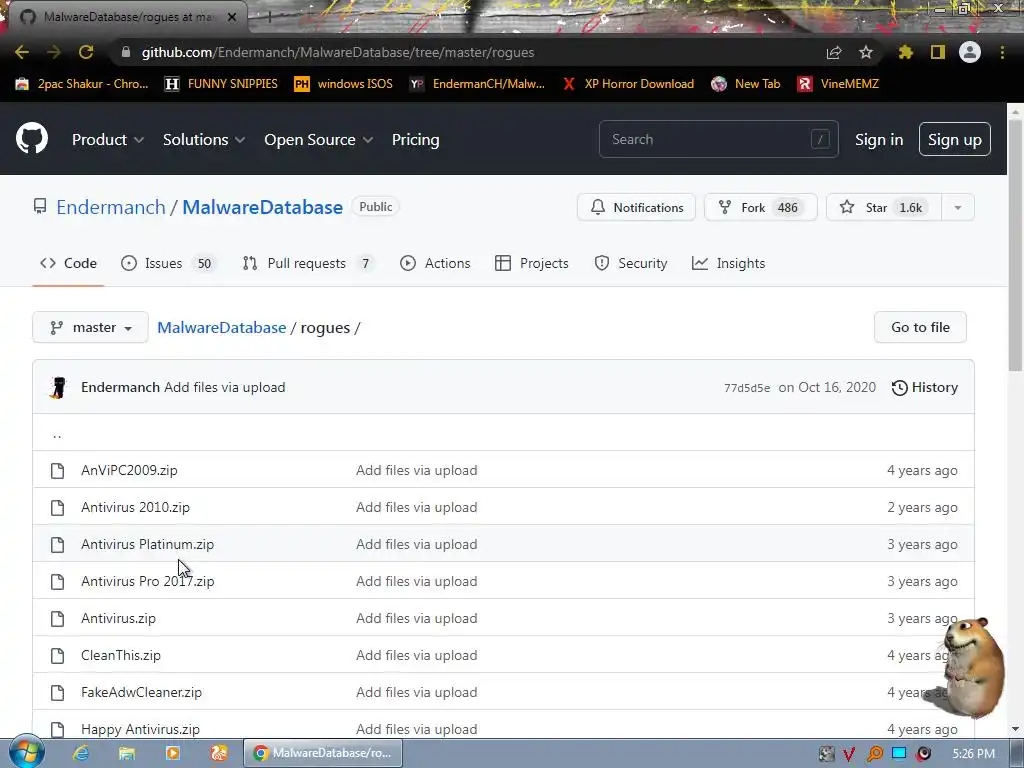Click the Go to file button
1024x768 pixels.
(920, 327)
